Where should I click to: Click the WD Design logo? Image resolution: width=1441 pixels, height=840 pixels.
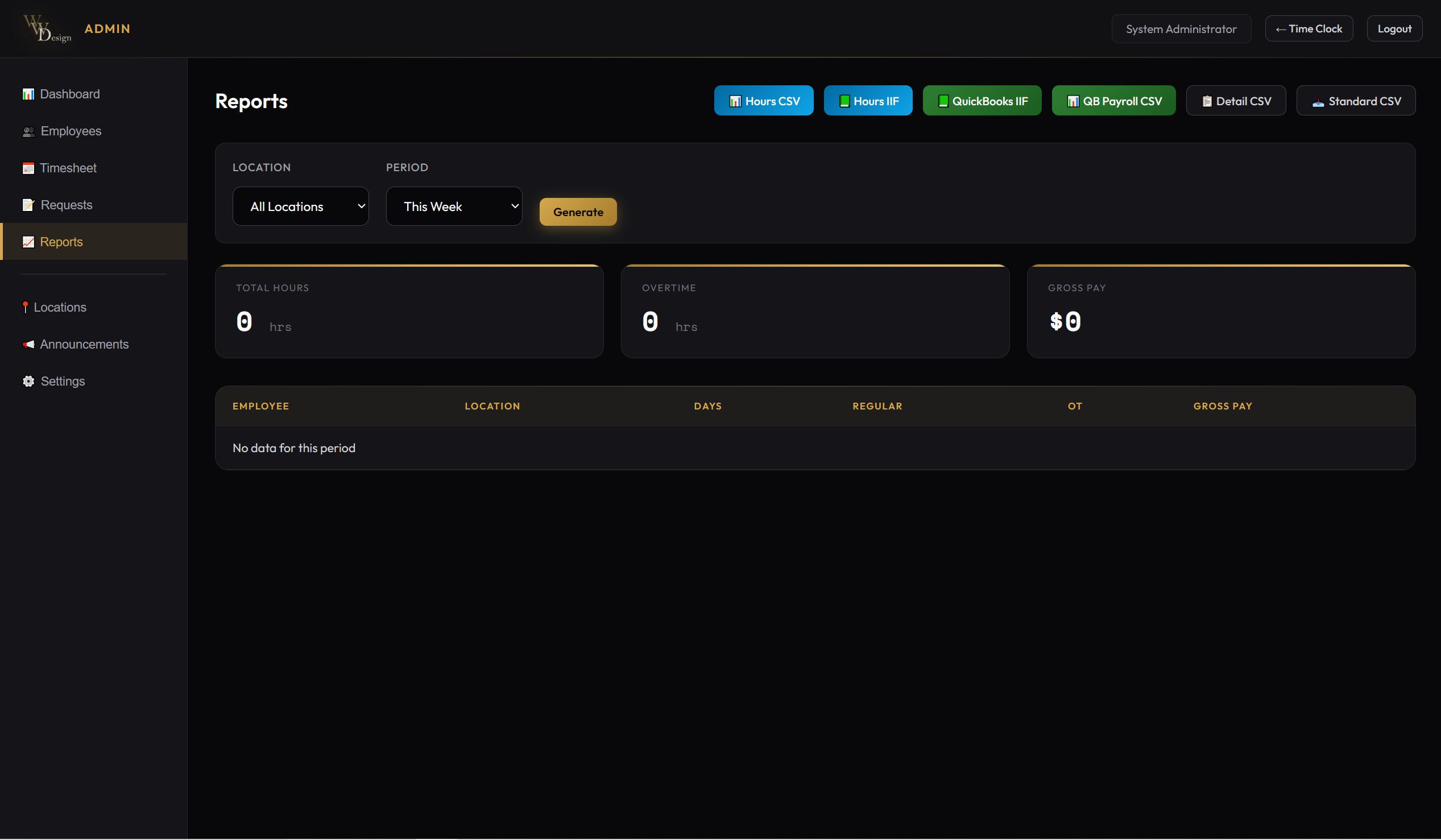pyautogui.click(x=47, y=28)
